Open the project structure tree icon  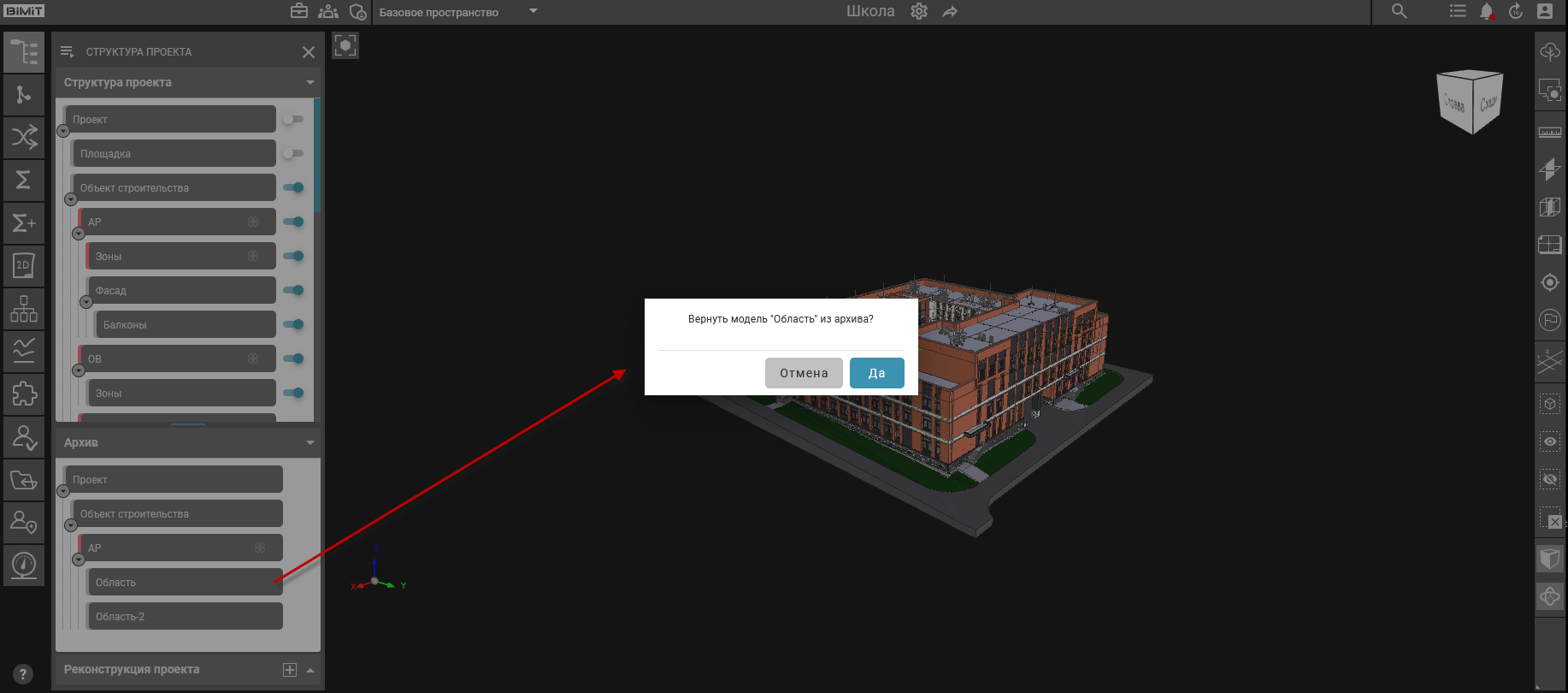coord(24,52)
